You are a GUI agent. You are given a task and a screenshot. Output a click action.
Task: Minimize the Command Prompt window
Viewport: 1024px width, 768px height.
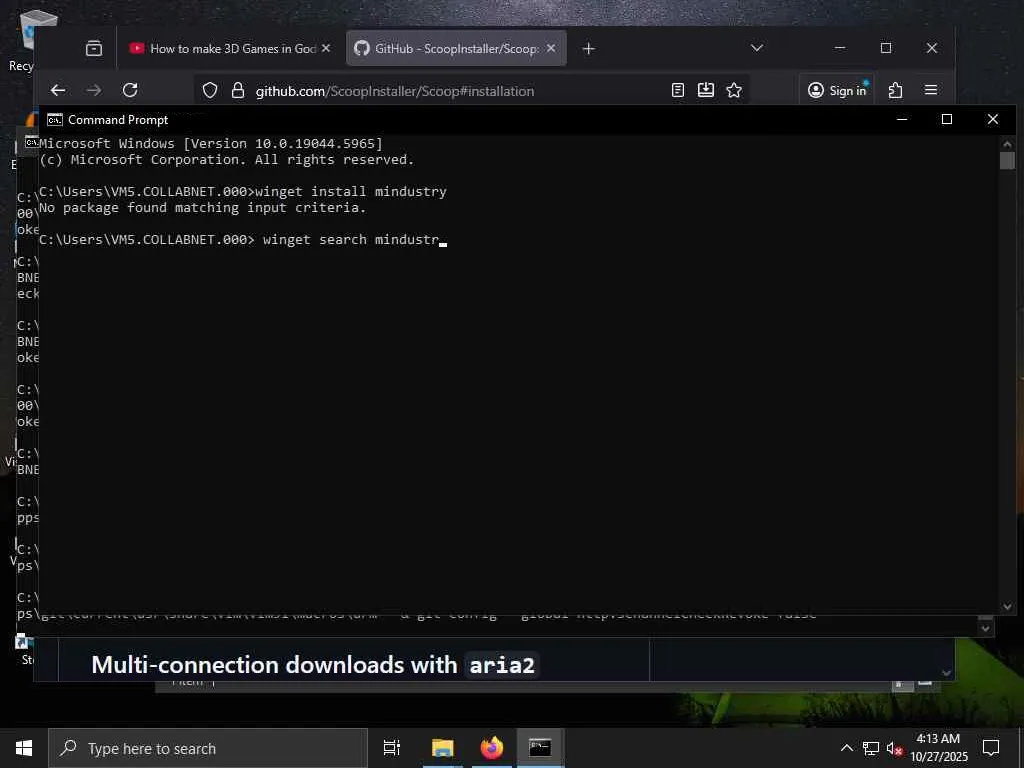[902, 119]
